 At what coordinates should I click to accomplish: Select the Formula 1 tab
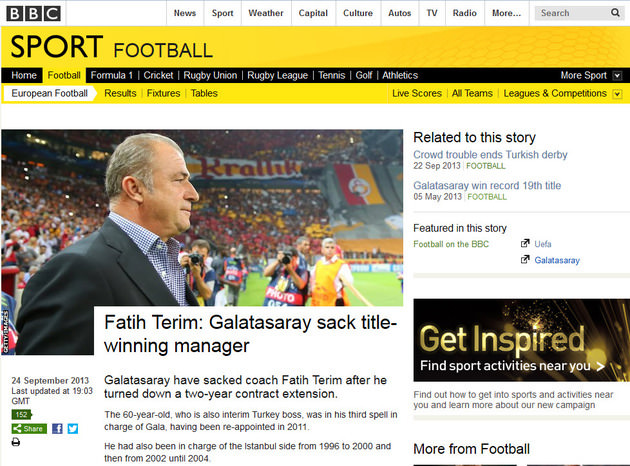tap(111, 75)
